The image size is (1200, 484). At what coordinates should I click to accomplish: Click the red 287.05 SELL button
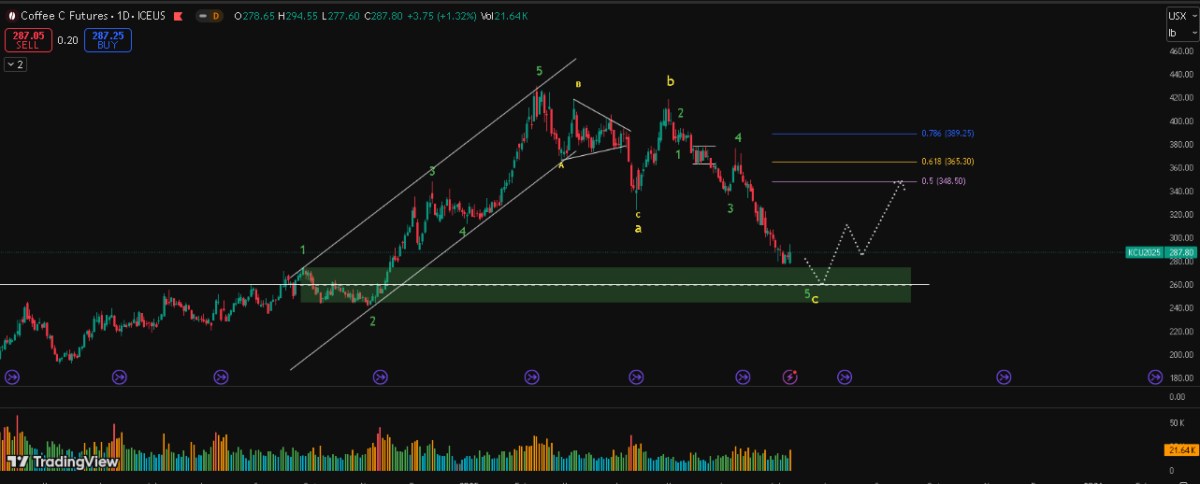(x=27, y=40)
